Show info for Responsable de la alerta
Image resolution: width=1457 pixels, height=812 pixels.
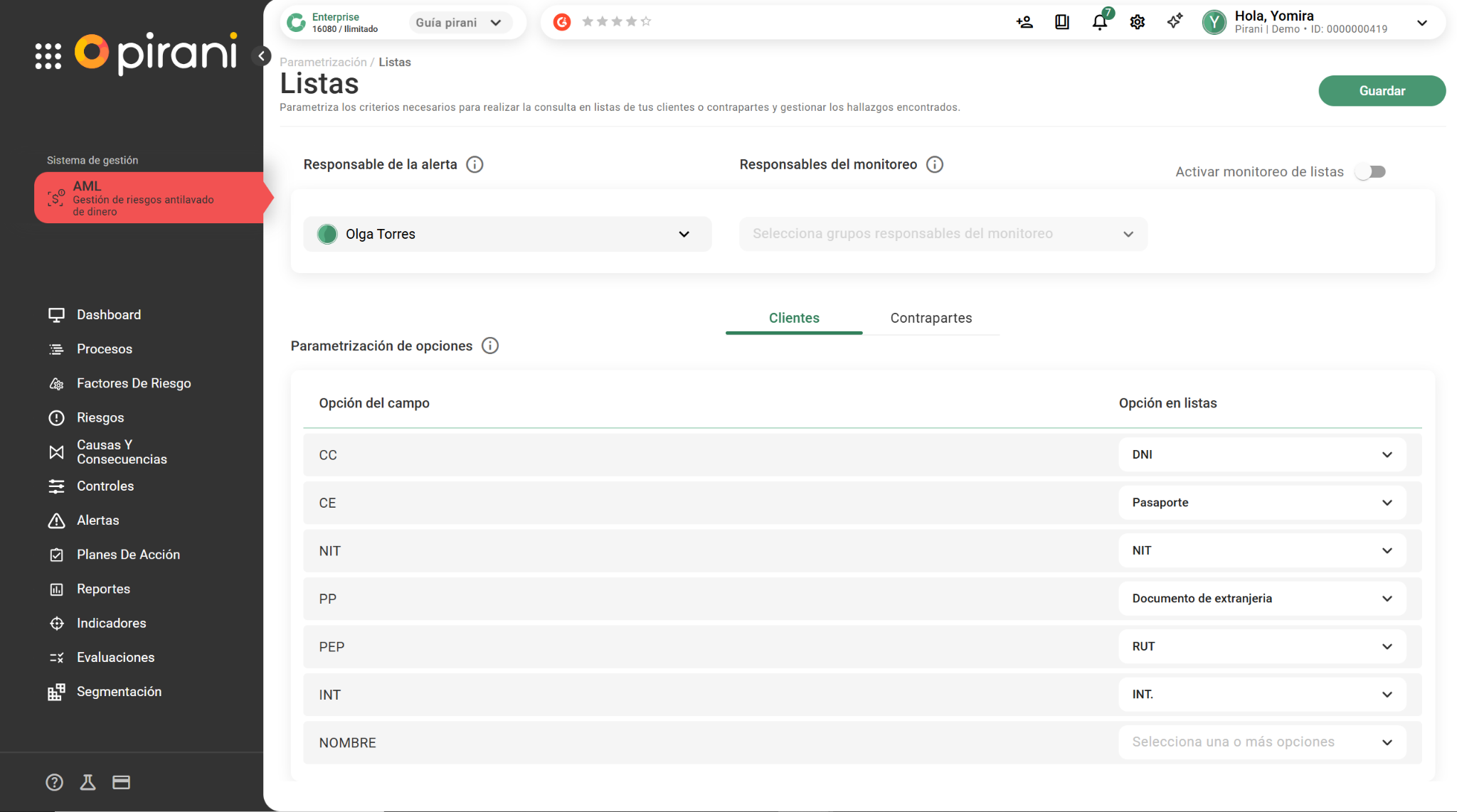pos(475,165)
